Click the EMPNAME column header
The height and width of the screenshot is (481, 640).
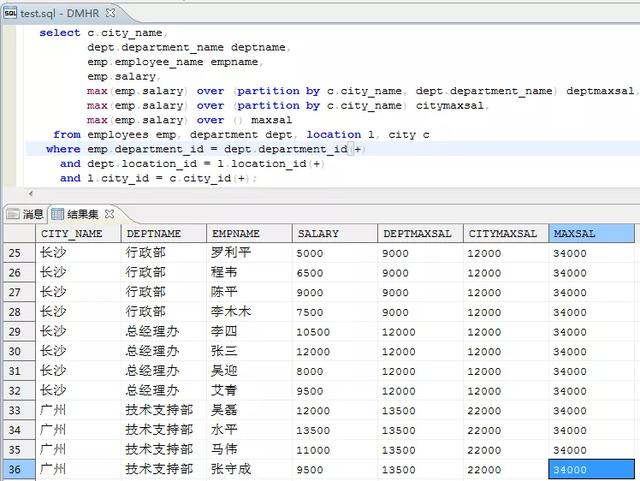tap(249, 234)
